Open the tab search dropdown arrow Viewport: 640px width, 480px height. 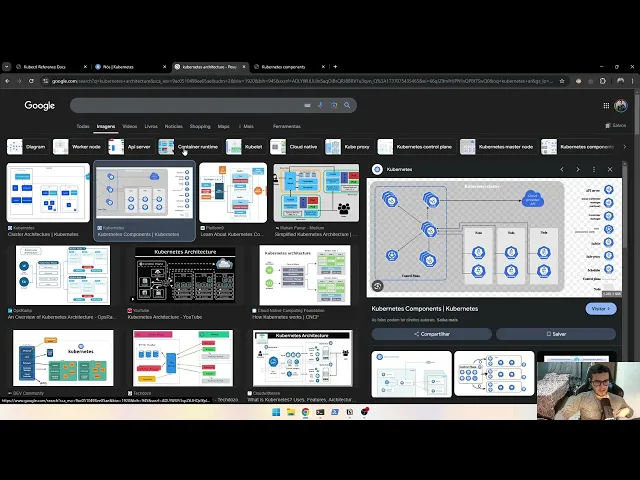7,67
